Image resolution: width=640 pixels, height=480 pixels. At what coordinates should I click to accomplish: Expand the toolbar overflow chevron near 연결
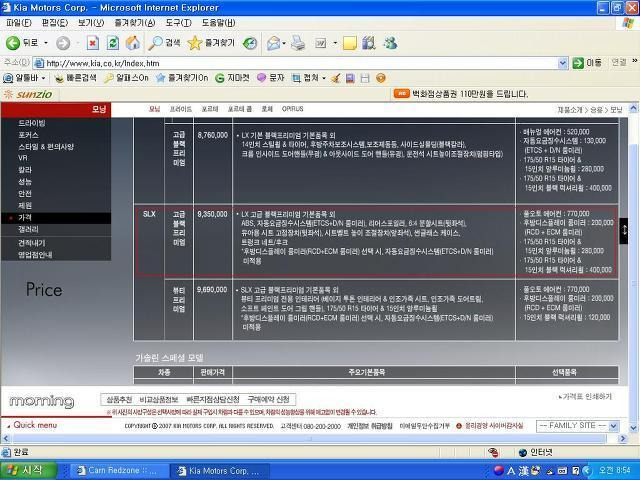(634, 61)
